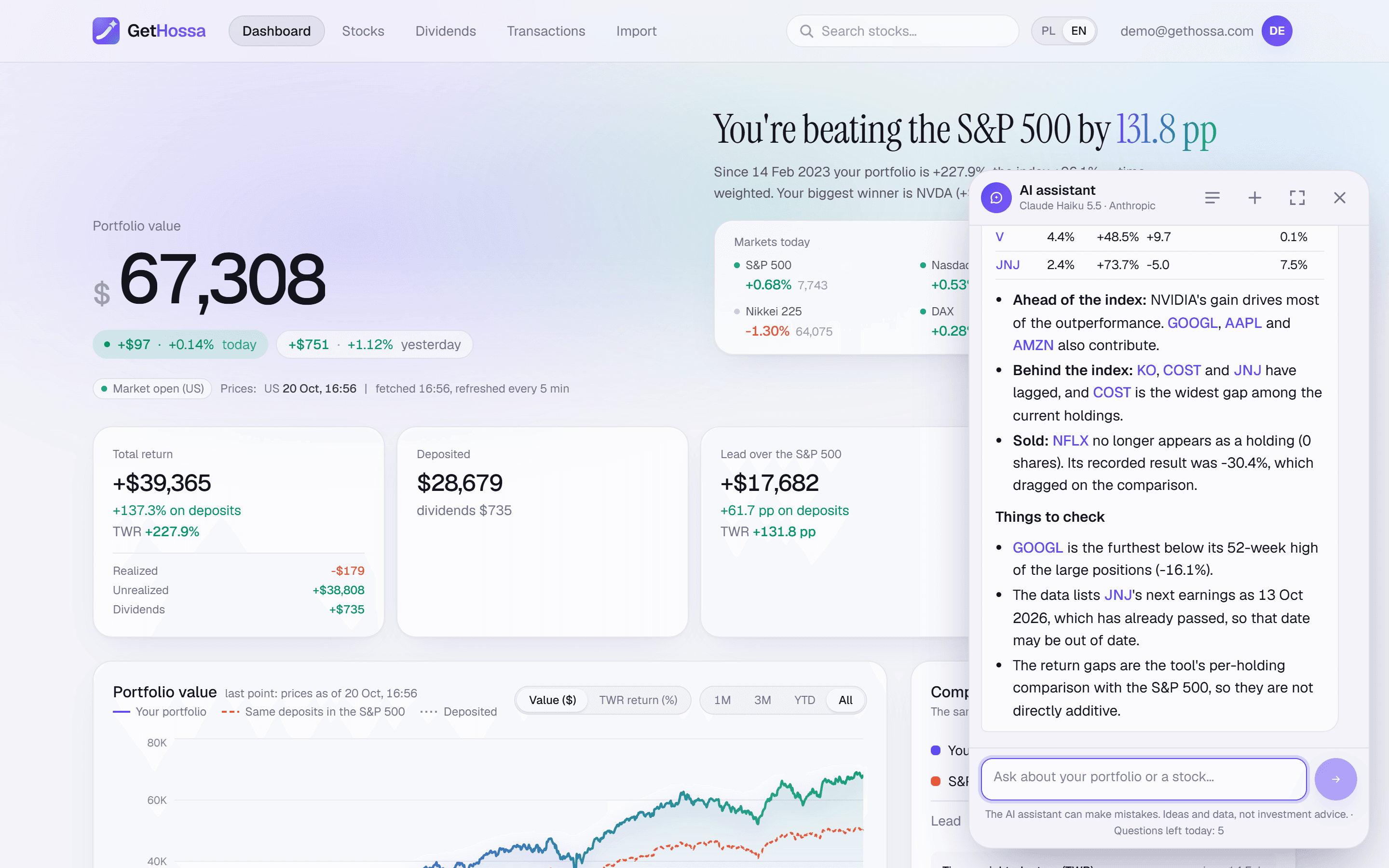Navigate to Transactions tab
The height and width of the screenshot is (868, 1389).
[x=546, y=31]
